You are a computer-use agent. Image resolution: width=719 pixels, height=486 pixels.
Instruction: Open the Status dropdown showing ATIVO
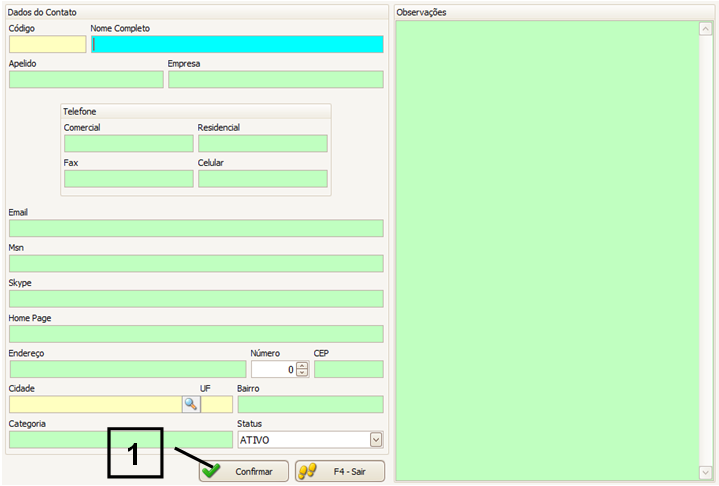tap(376, 439)
